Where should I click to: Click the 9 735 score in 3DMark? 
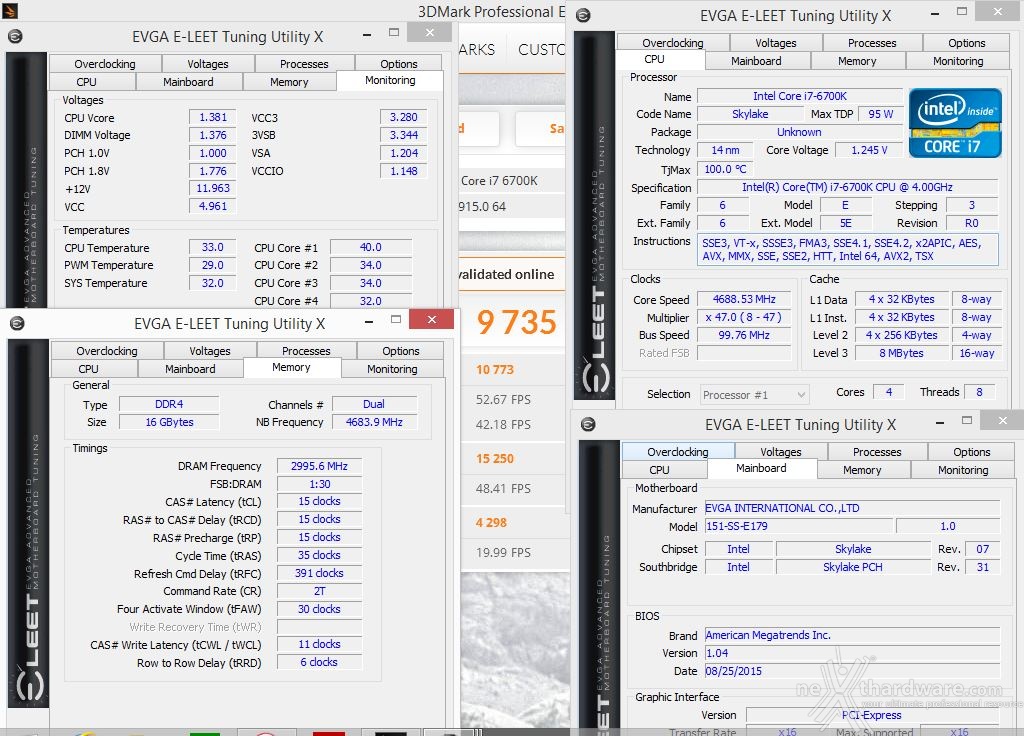point(516,322)
